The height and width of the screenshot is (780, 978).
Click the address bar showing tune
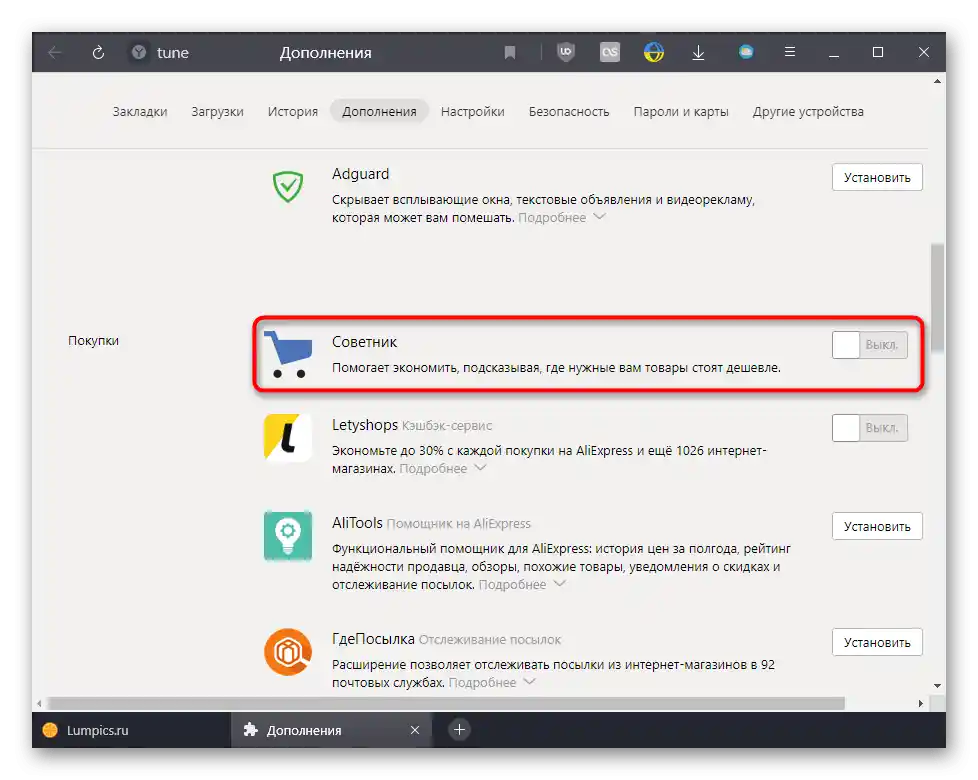point(173,52)
